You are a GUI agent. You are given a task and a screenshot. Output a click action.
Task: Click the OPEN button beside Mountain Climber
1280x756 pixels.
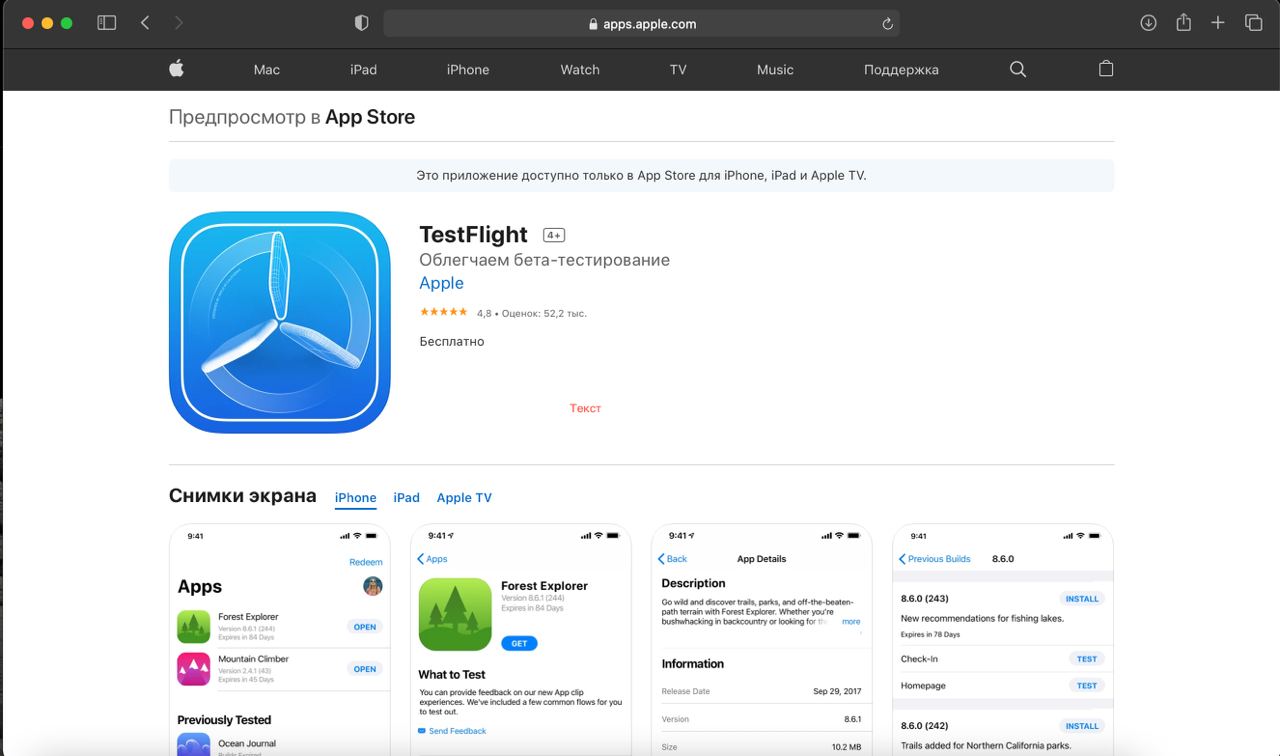click(x=365, y=669)
